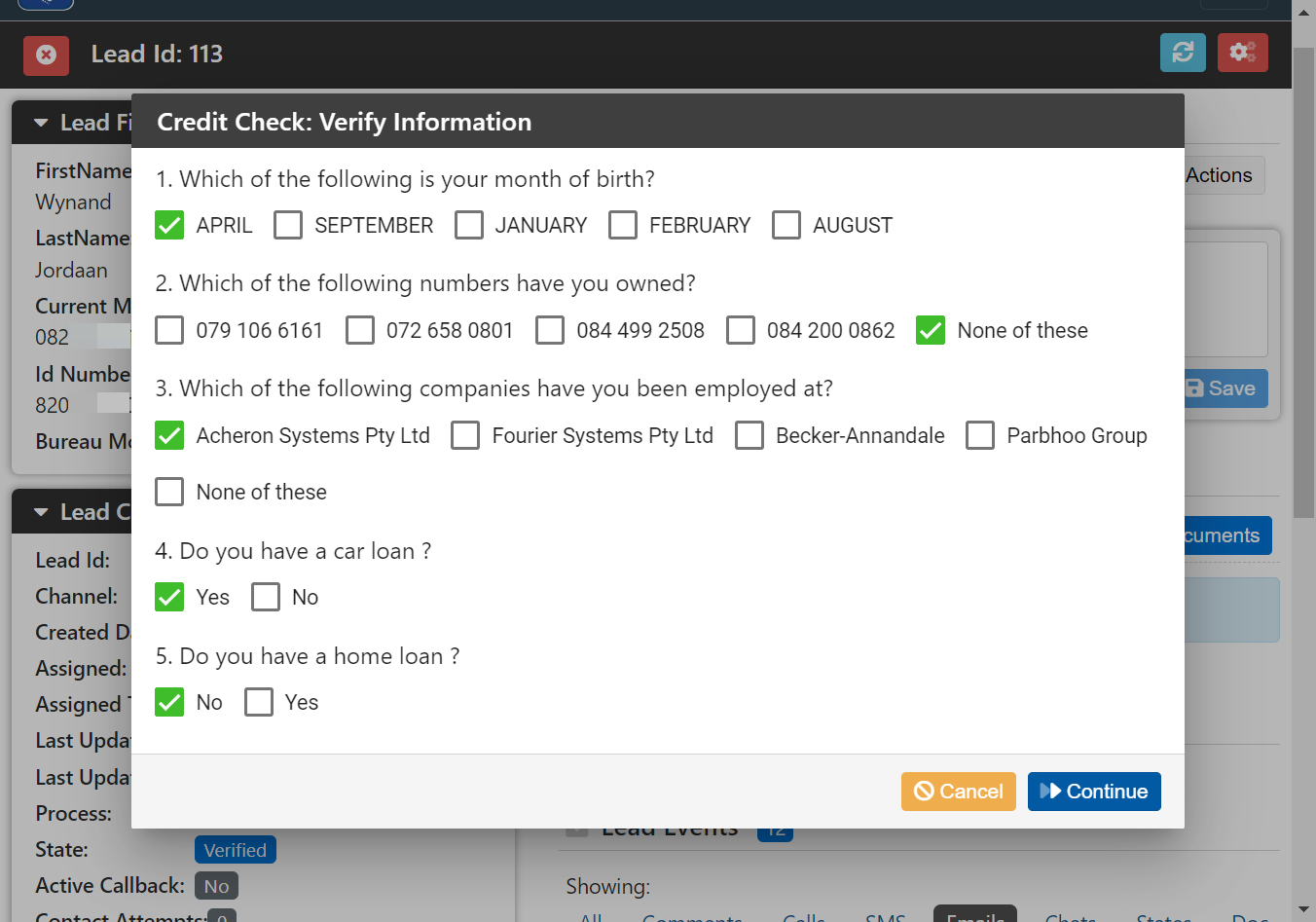
Task: Click the Continue button
Action: [x=1094, y=792]
